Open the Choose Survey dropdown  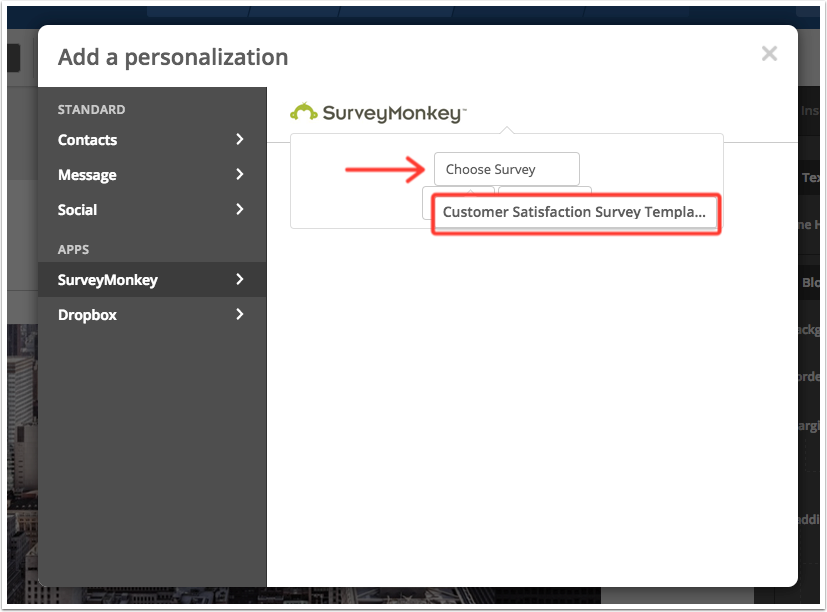point(506,169)
